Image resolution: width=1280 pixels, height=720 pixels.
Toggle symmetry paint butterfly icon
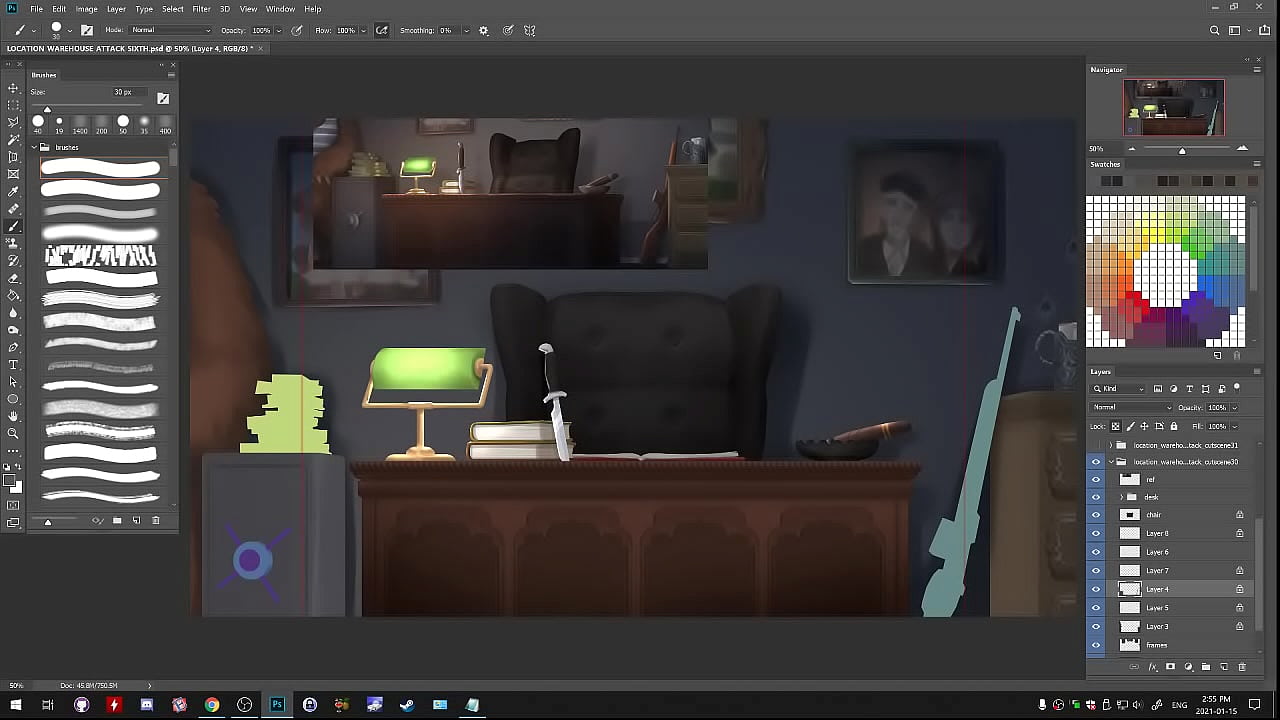(530, 31)
